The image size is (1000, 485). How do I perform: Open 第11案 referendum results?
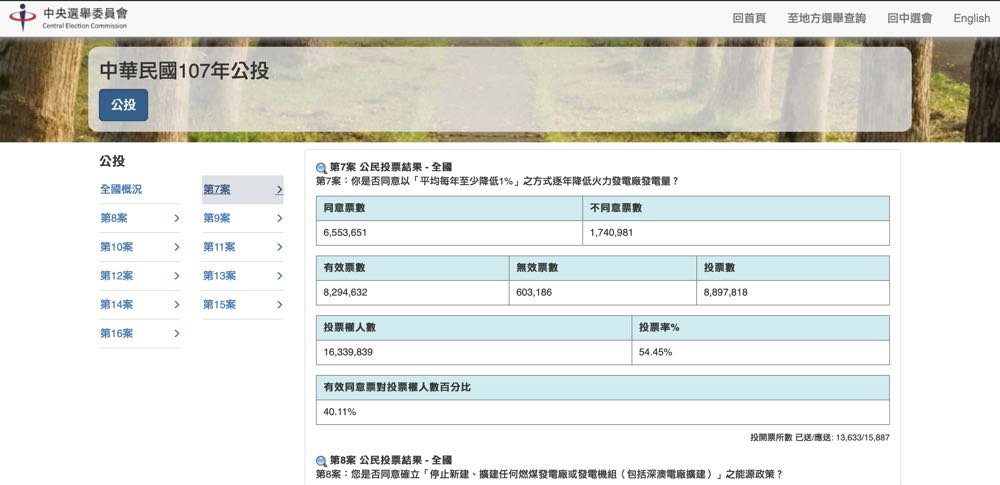pyautogui.click(x=219, y=247)
